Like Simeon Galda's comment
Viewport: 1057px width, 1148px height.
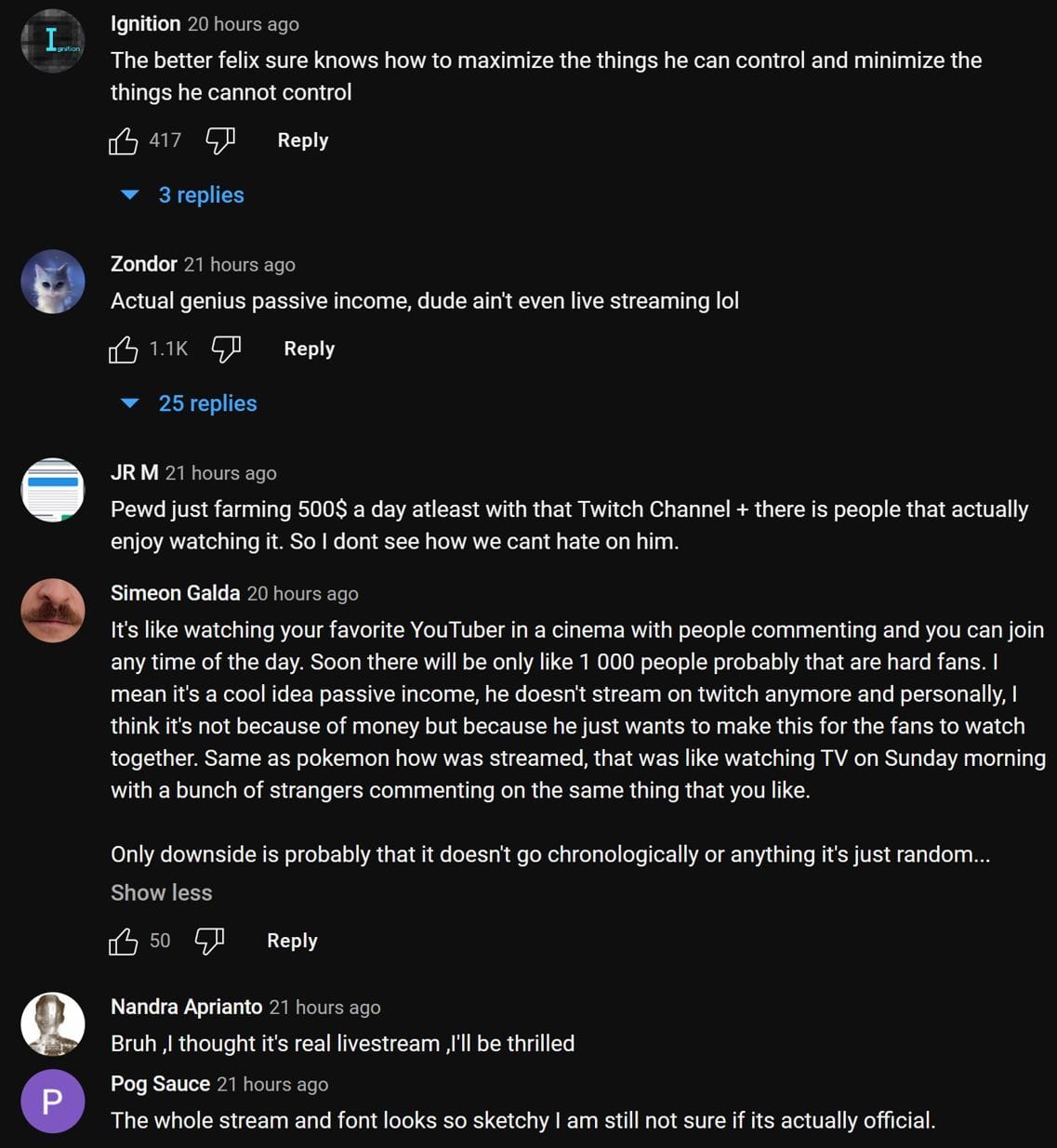(124, 942)
